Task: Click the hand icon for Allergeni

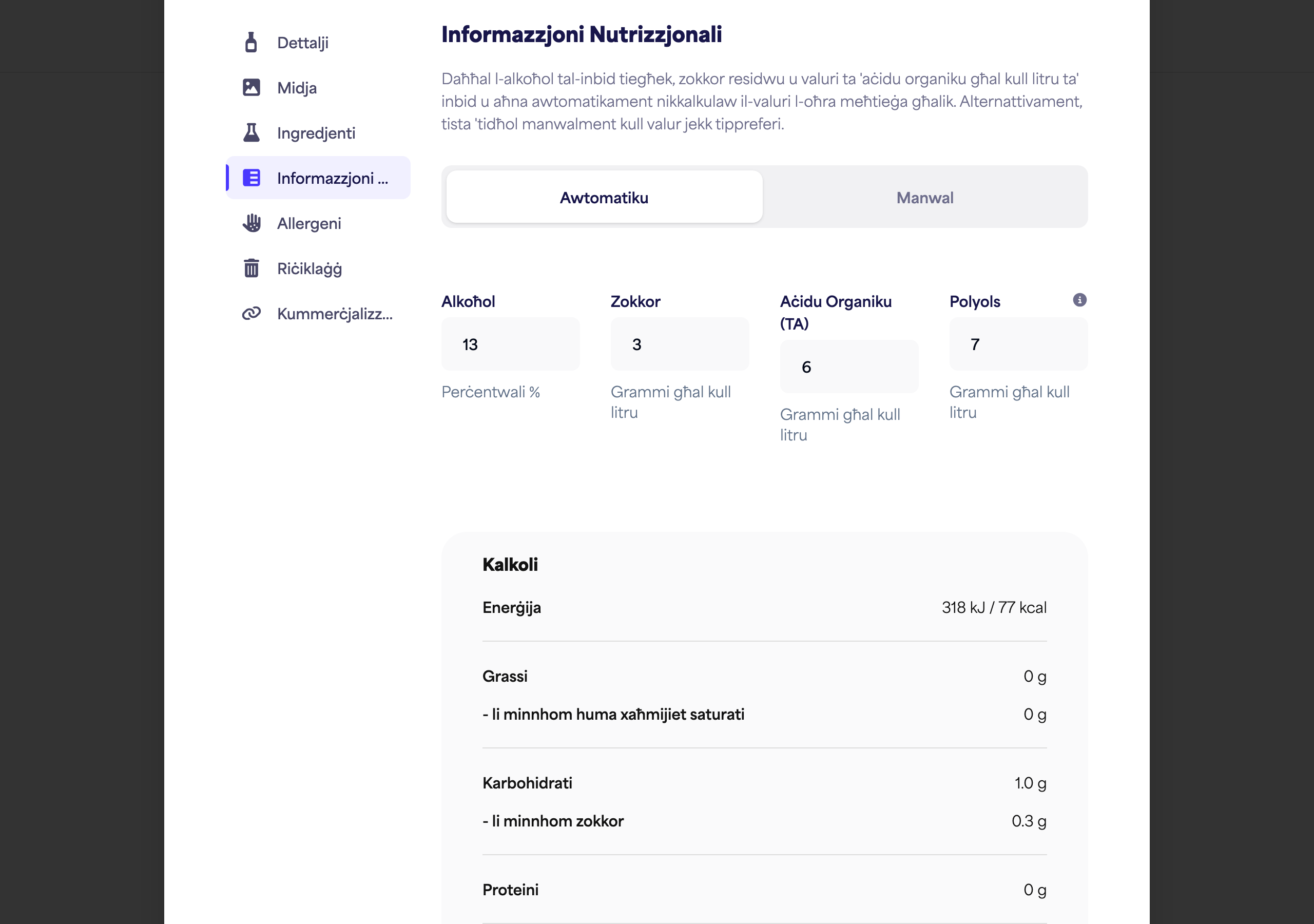Action: [250, 223]
